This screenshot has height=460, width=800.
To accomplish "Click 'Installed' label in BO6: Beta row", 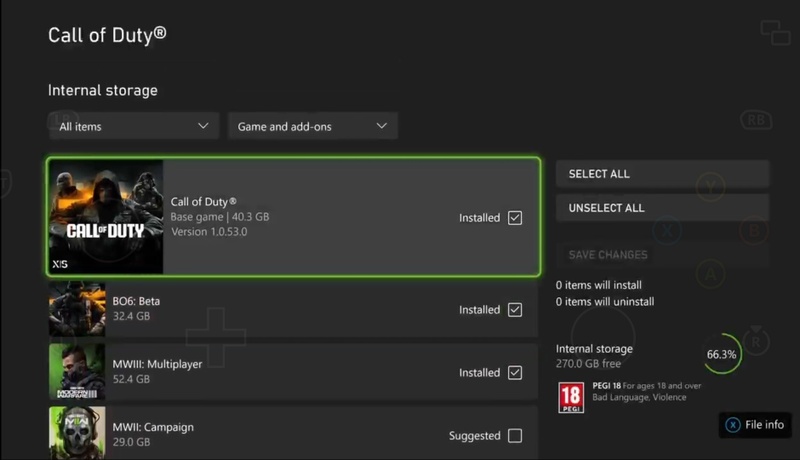I will coord(480,310).
